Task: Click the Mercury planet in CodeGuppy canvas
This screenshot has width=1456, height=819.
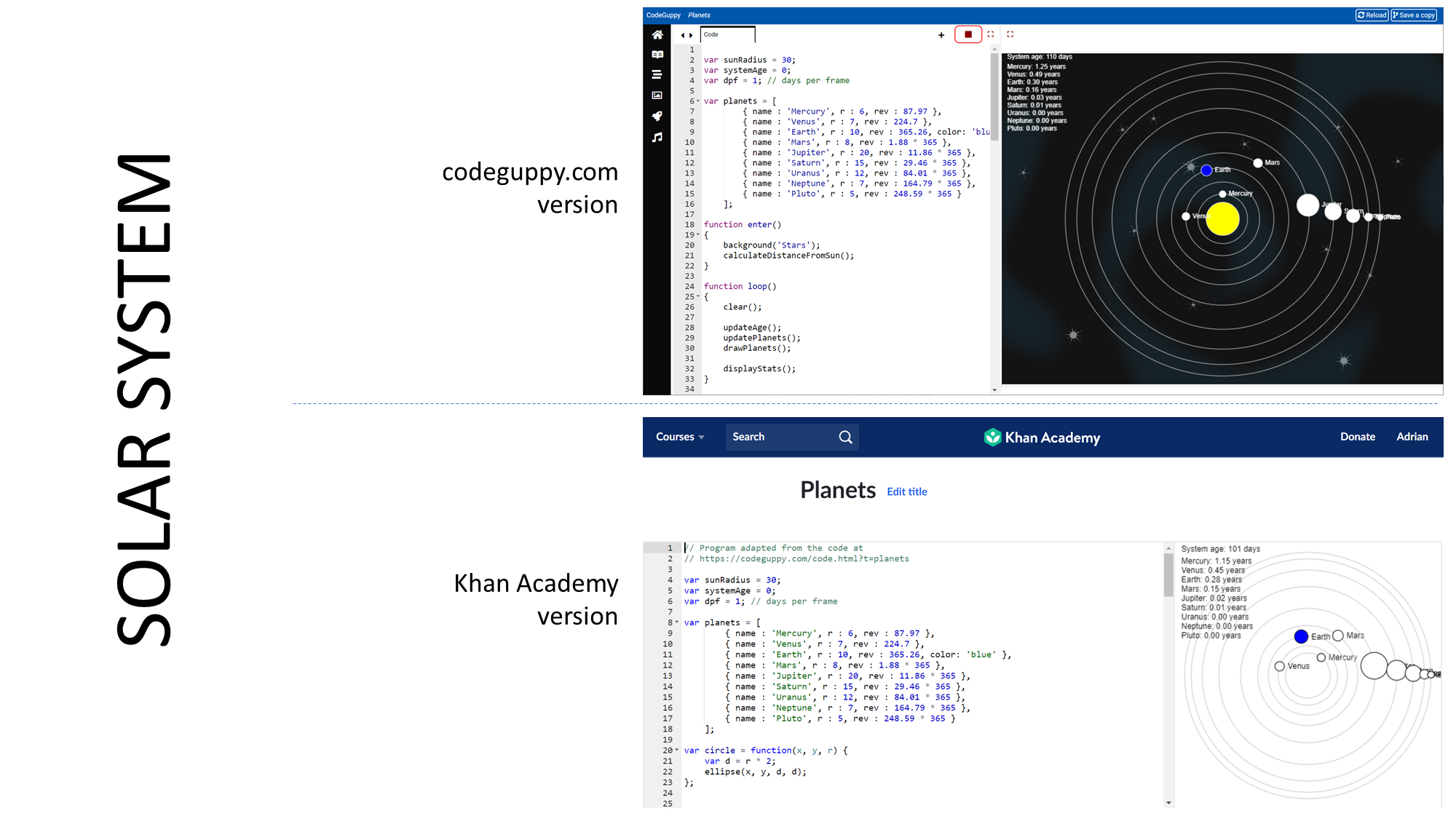Action: 1222,194
